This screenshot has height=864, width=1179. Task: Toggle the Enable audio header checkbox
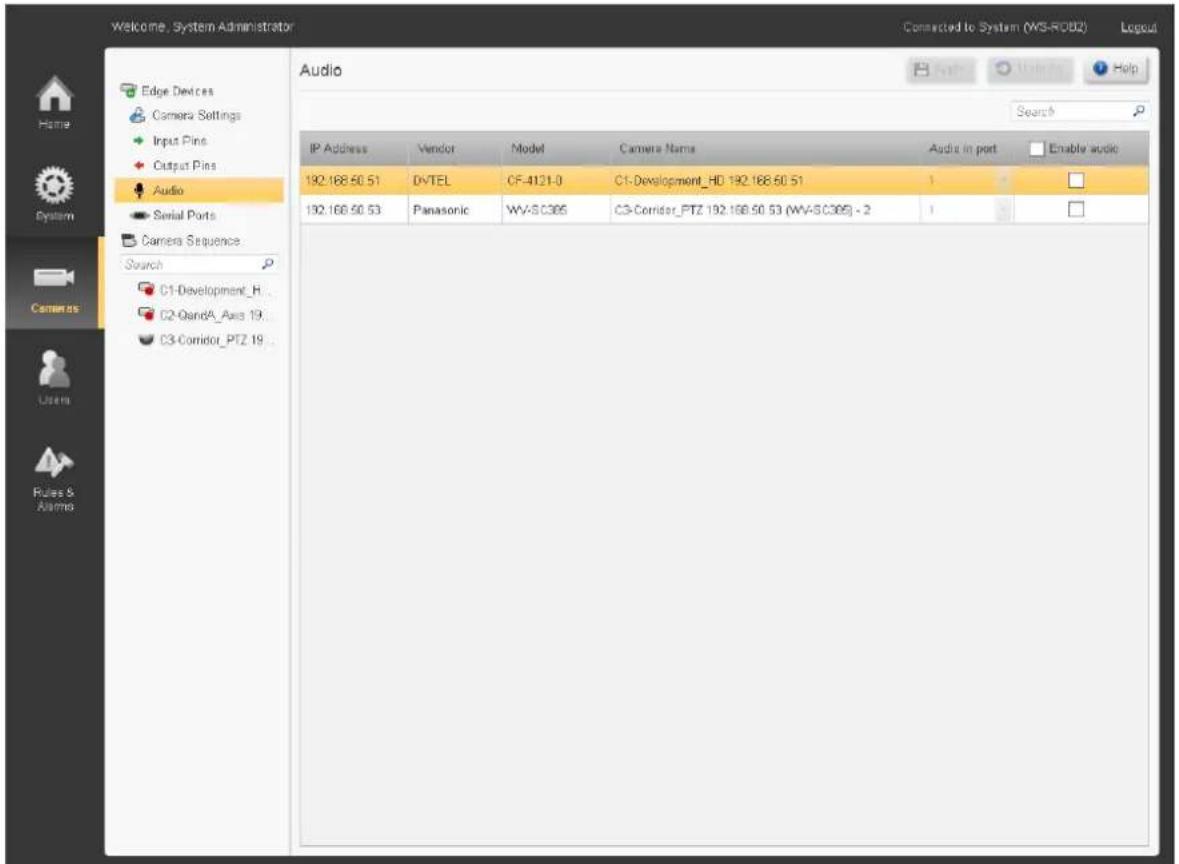[1036, 149]
